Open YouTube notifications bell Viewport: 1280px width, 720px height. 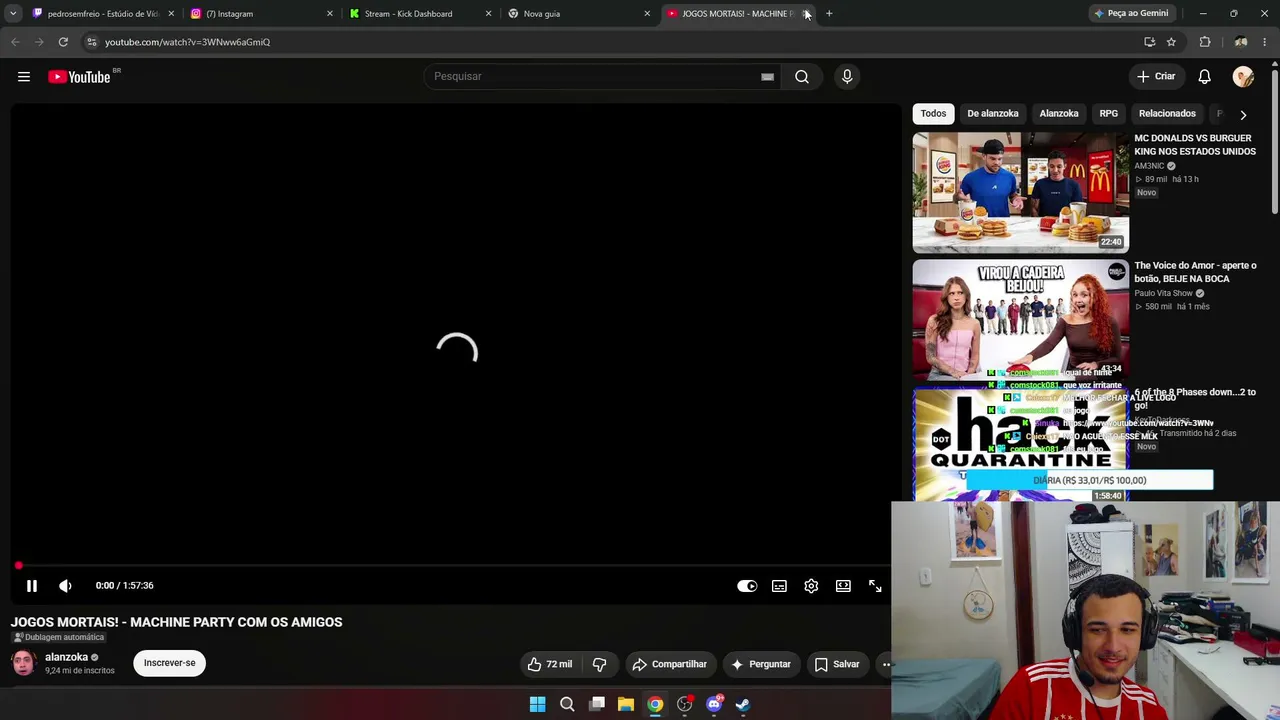[x=1204, y=77]
